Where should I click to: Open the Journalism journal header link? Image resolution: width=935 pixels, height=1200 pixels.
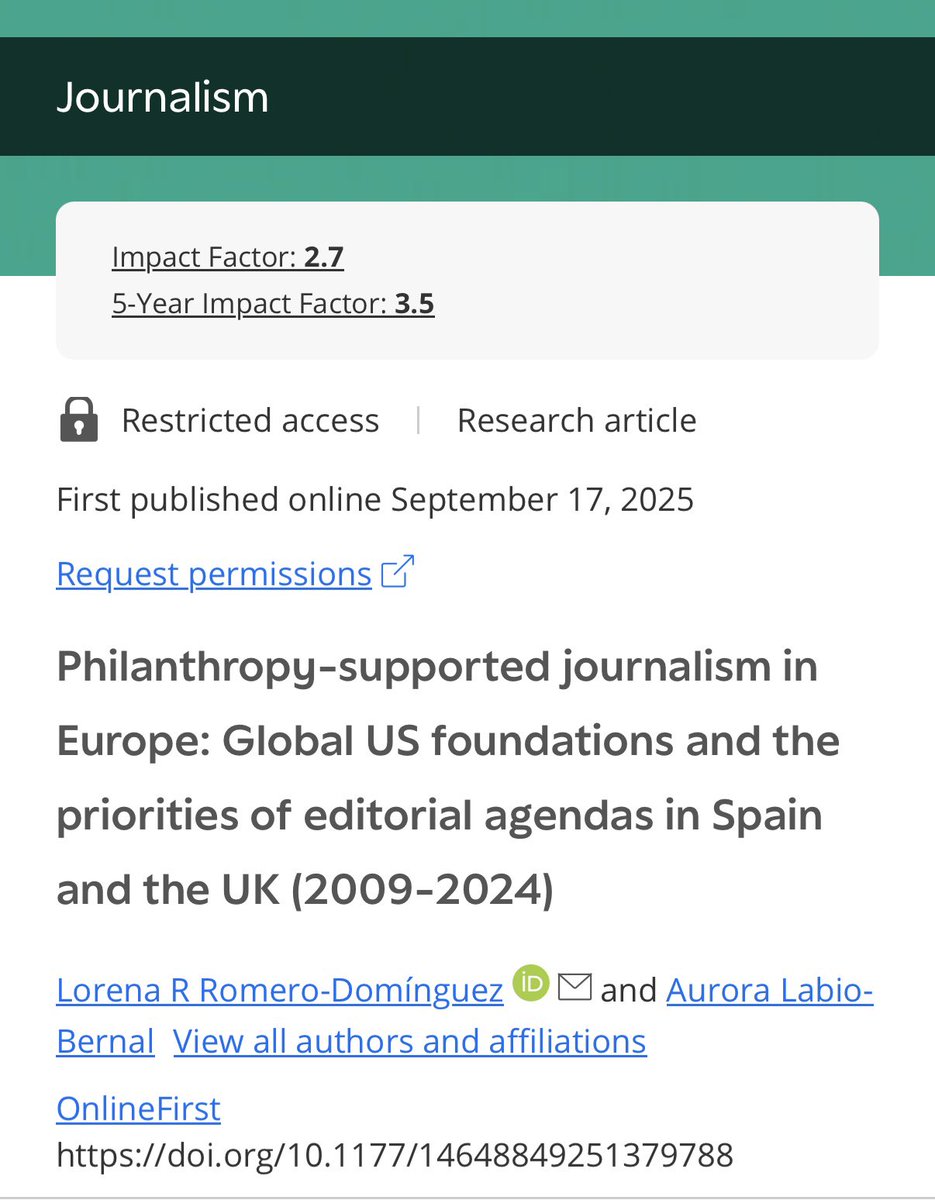[x=162, y=97]
